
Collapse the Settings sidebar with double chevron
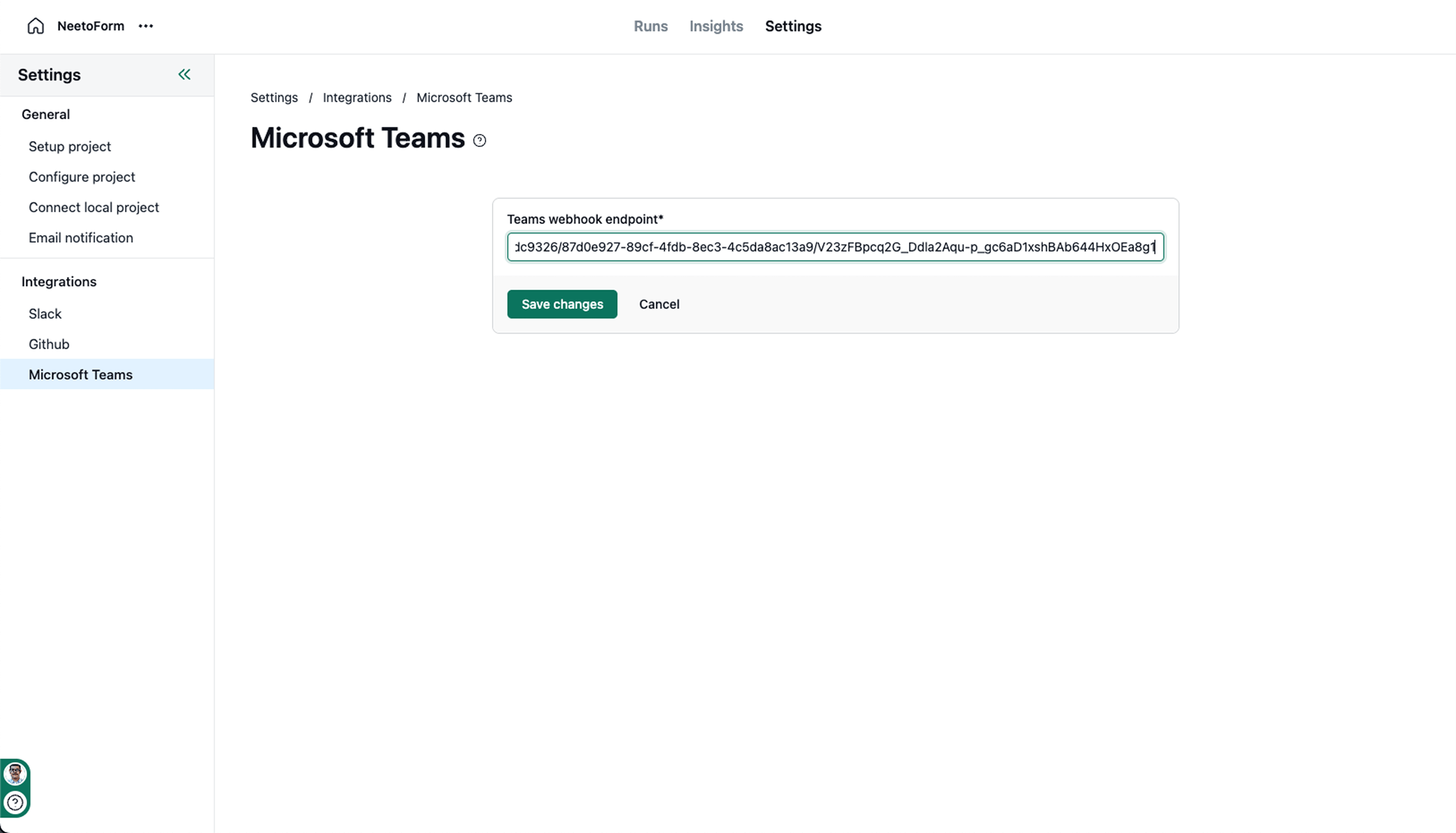[x=184, y=74]
